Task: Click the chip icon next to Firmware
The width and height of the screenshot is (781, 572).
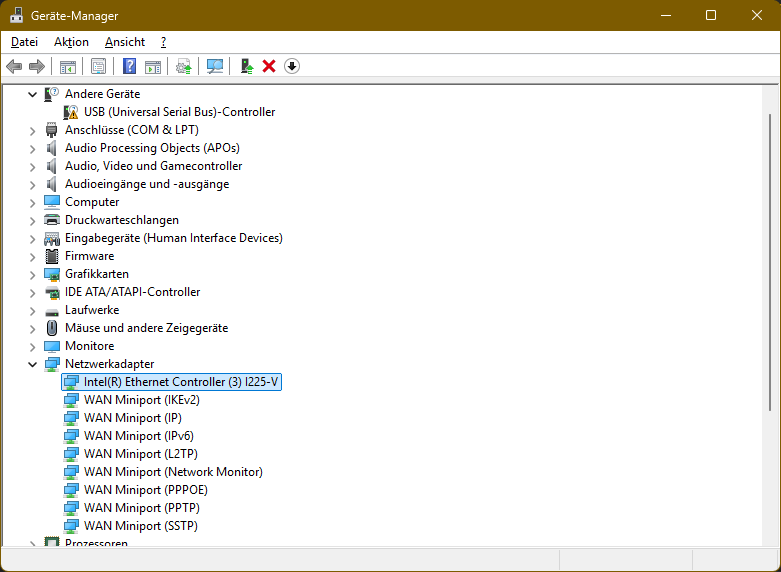Action: coord(52,256)
